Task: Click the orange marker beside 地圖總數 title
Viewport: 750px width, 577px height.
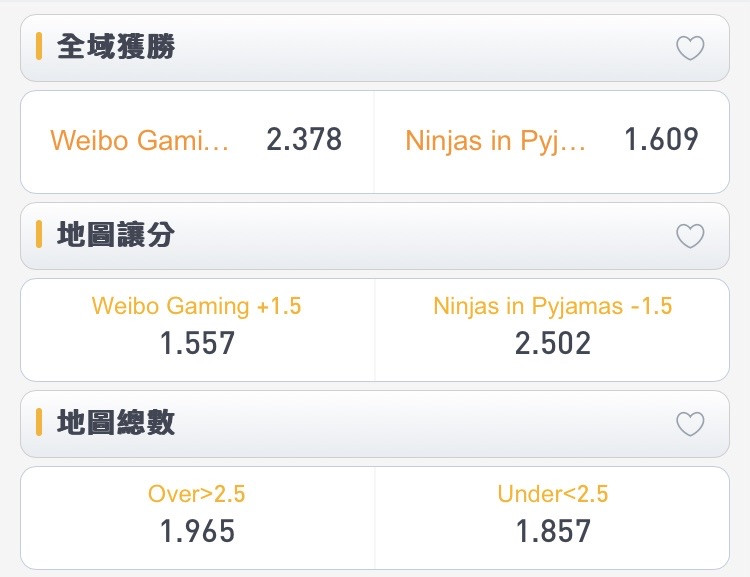Action: [39, 422]
